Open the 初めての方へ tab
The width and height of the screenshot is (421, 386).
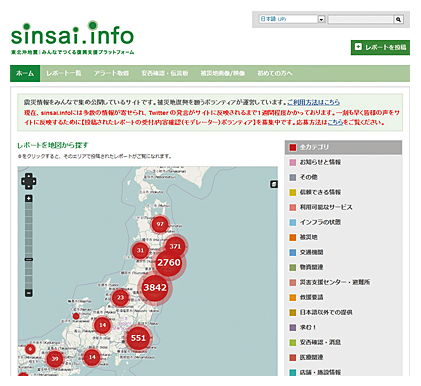coord(275,73)
